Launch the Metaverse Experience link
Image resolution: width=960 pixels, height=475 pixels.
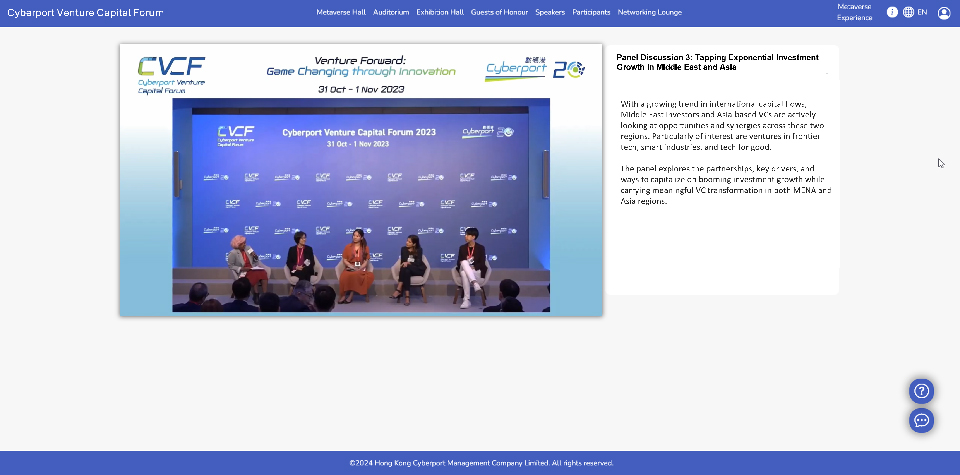(x=855, y=12)
